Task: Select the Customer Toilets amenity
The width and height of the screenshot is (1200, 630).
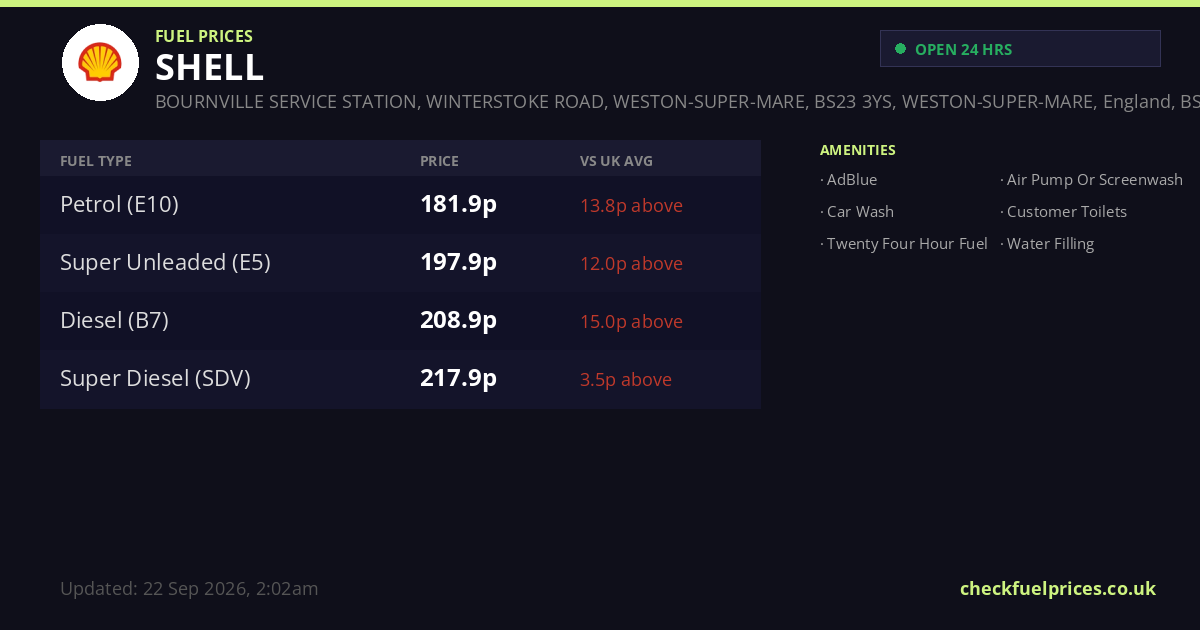Action: click(x=1063, y=212)
